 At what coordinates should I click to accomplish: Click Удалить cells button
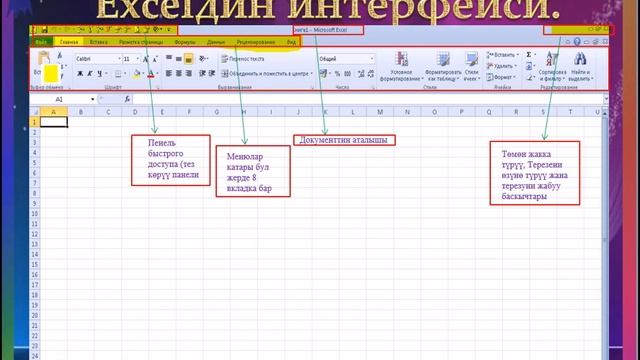click(502, 66)
